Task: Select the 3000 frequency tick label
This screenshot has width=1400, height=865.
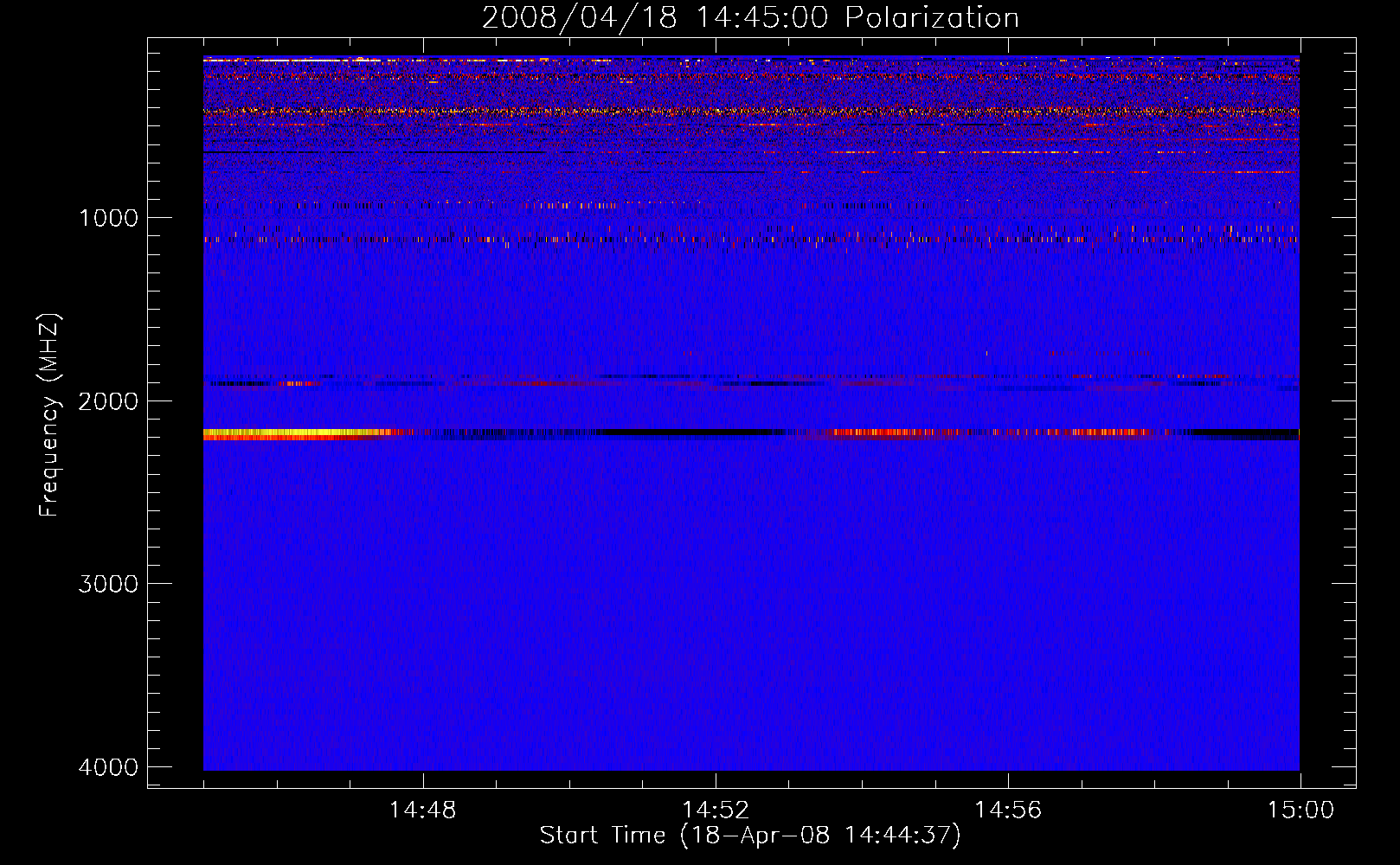Action: click(108, 584)
